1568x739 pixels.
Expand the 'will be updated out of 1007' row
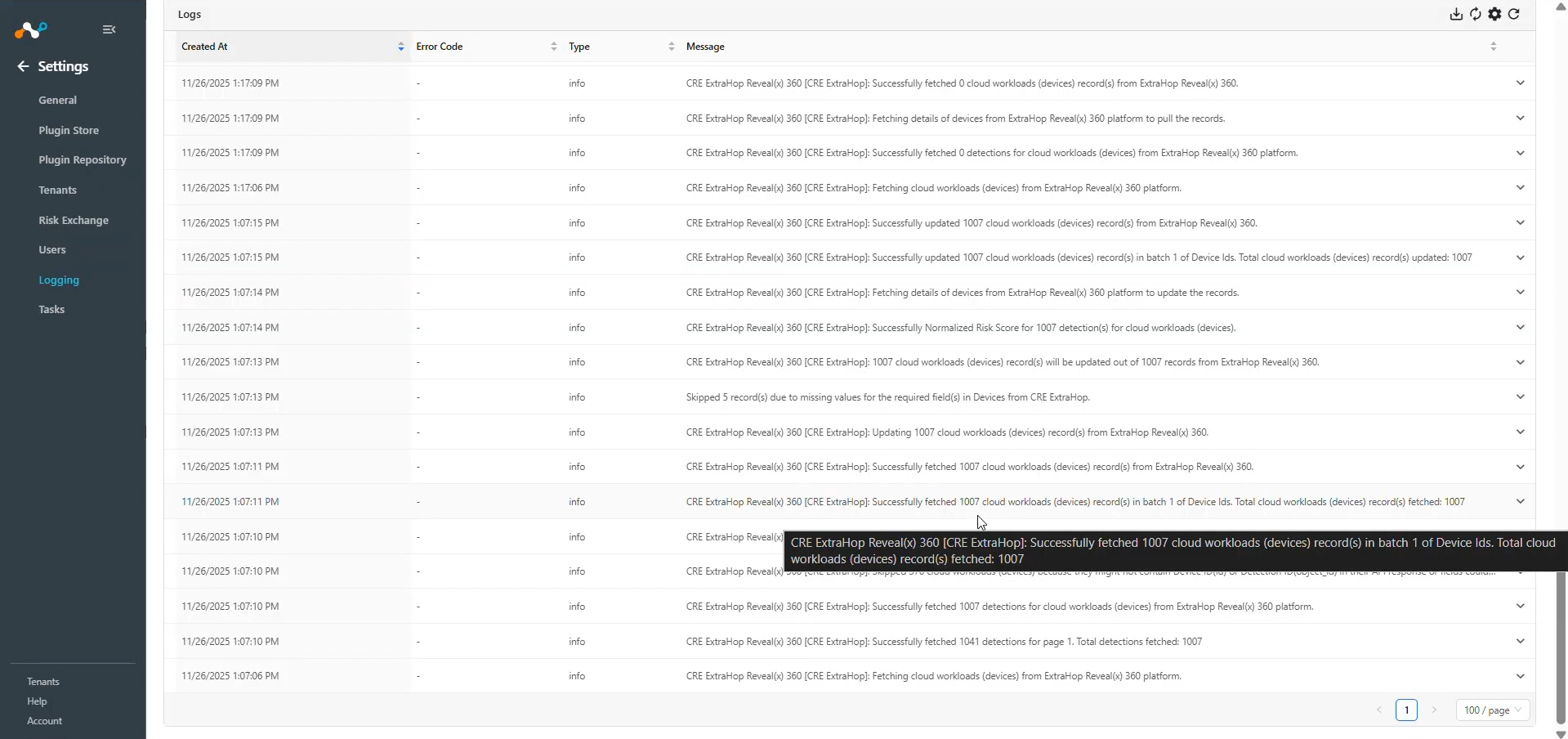point(1521,362)
